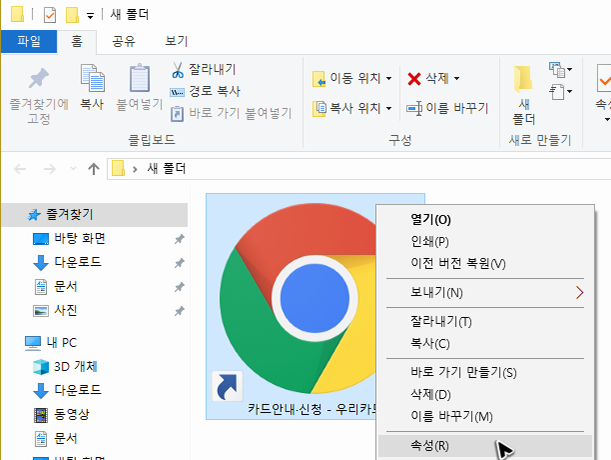The width and height of the screenshot is (611, 460).
Task: Click the 새 폴더 (New folder) ribbon icon
Action: pos(523,79)
